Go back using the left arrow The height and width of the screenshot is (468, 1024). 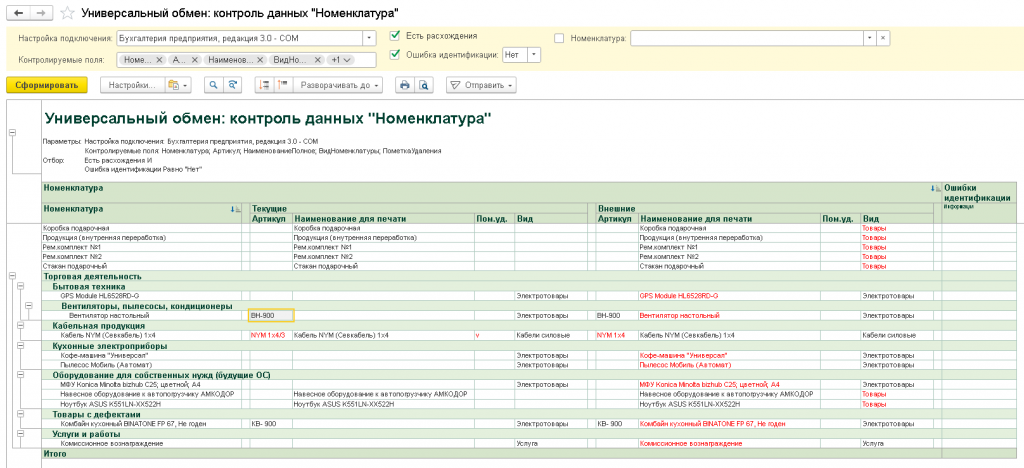(19, 13)
